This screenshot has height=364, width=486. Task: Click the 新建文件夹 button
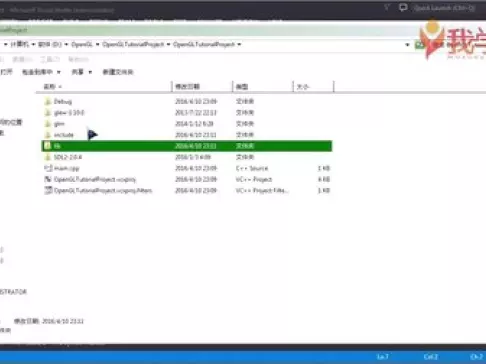click(118, 72)
